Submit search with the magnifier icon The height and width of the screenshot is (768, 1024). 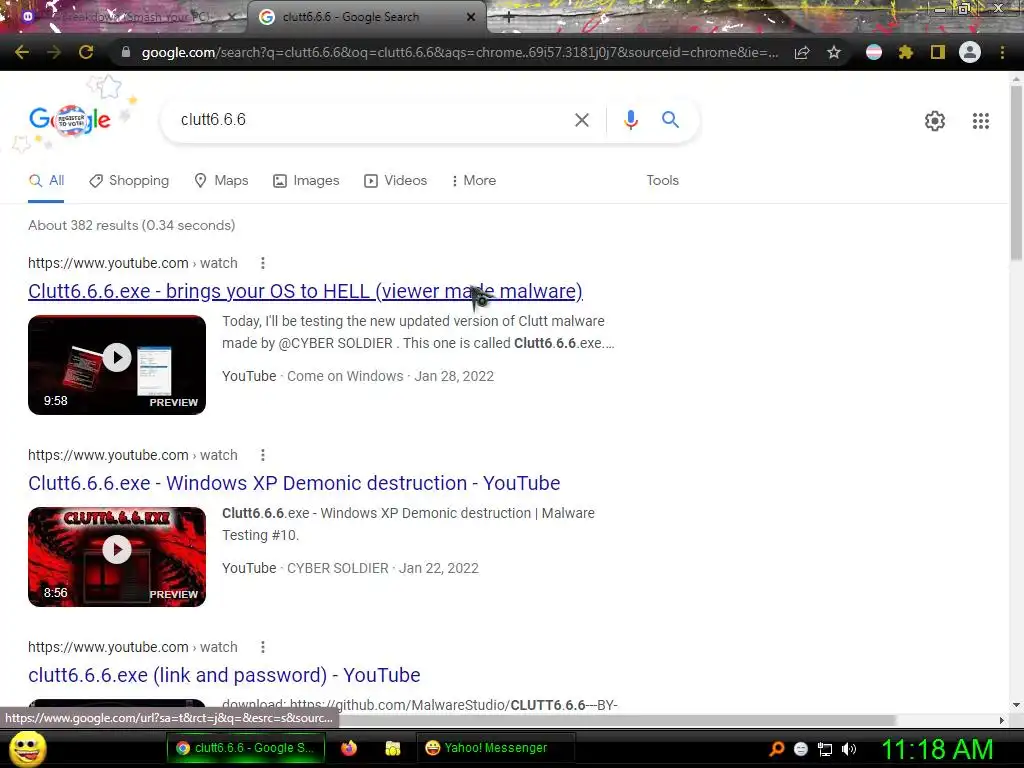[x=670, y=120]
